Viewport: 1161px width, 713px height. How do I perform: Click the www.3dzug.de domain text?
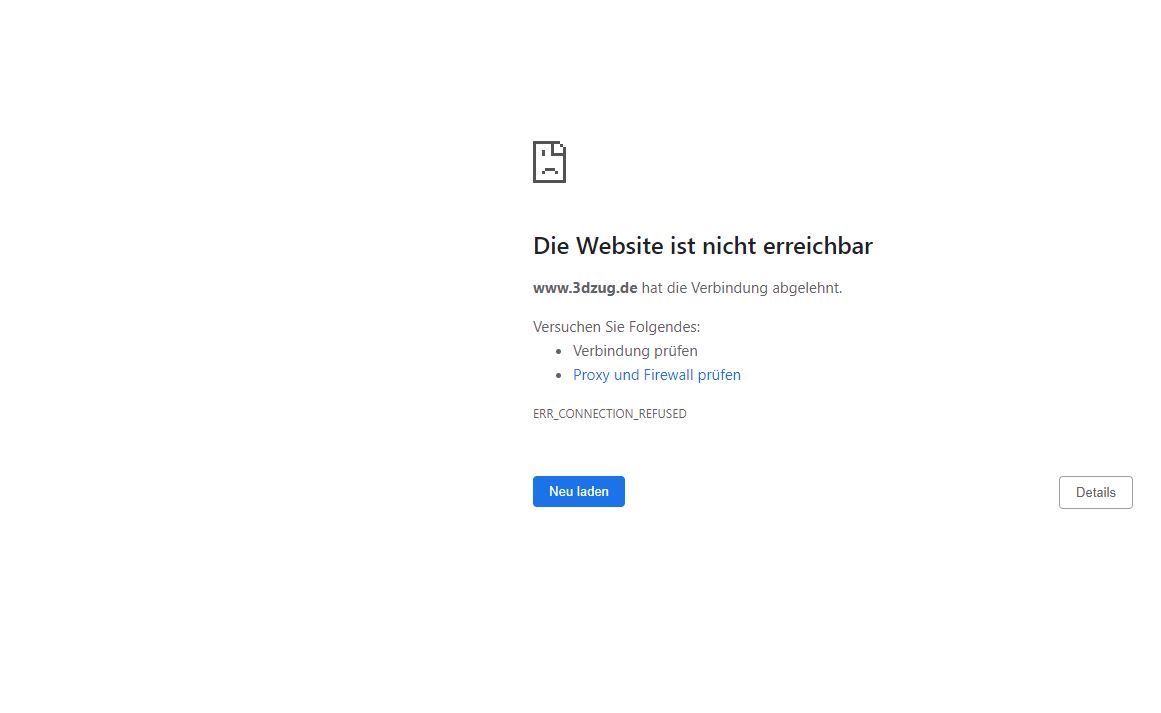[585, 288]
